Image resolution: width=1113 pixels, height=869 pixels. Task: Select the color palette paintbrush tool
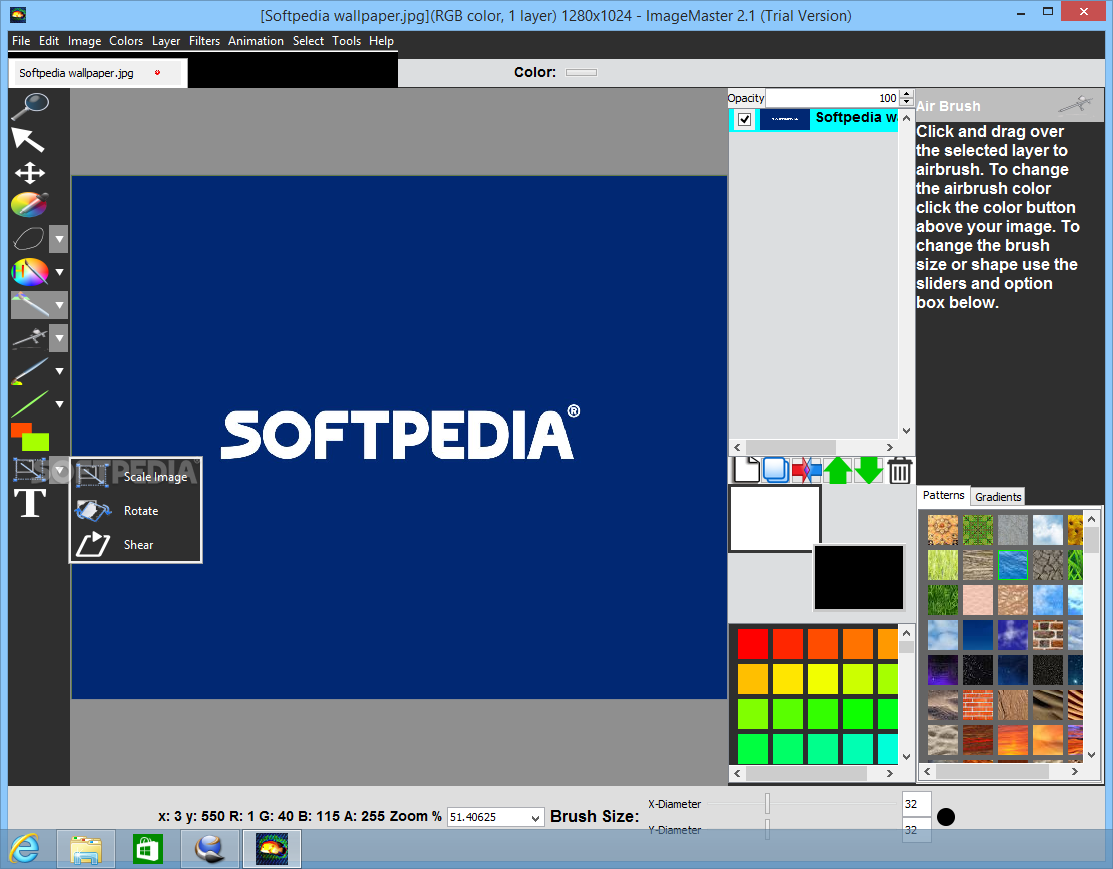tap(30, 272)
